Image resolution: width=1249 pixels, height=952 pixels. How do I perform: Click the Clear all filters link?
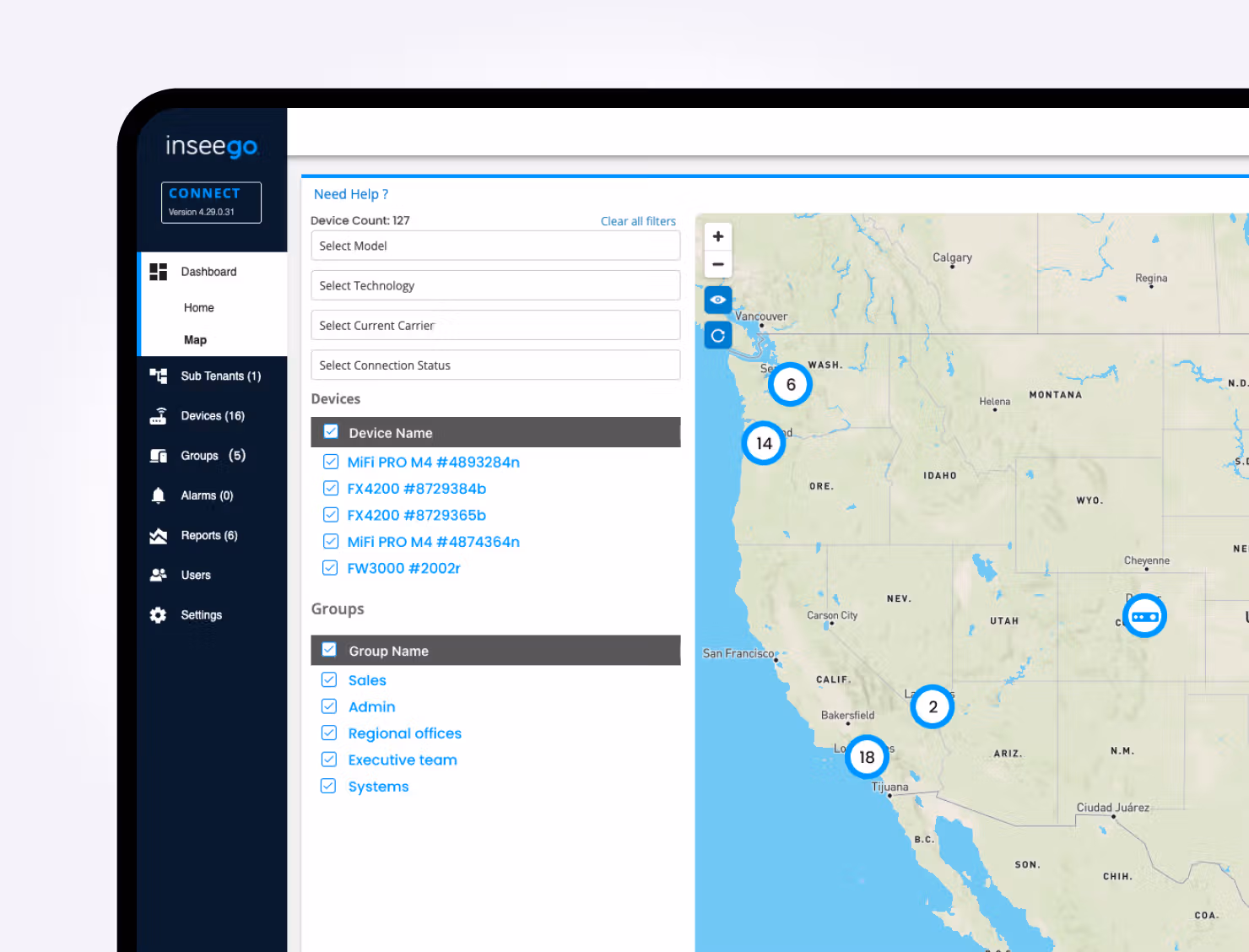pos(638,221)
